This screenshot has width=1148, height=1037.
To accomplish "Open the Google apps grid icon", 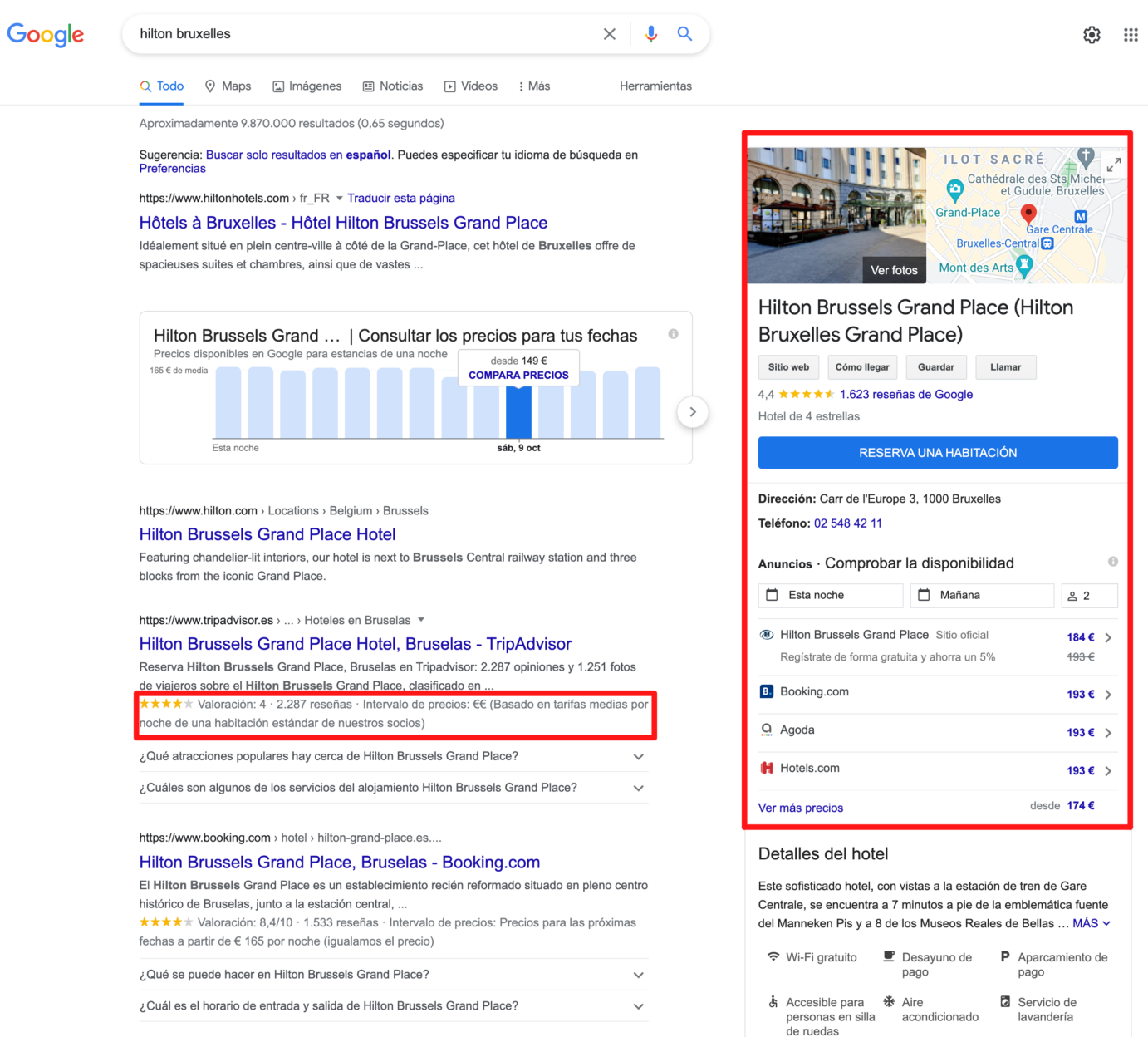I will [x=1131, y=35].
